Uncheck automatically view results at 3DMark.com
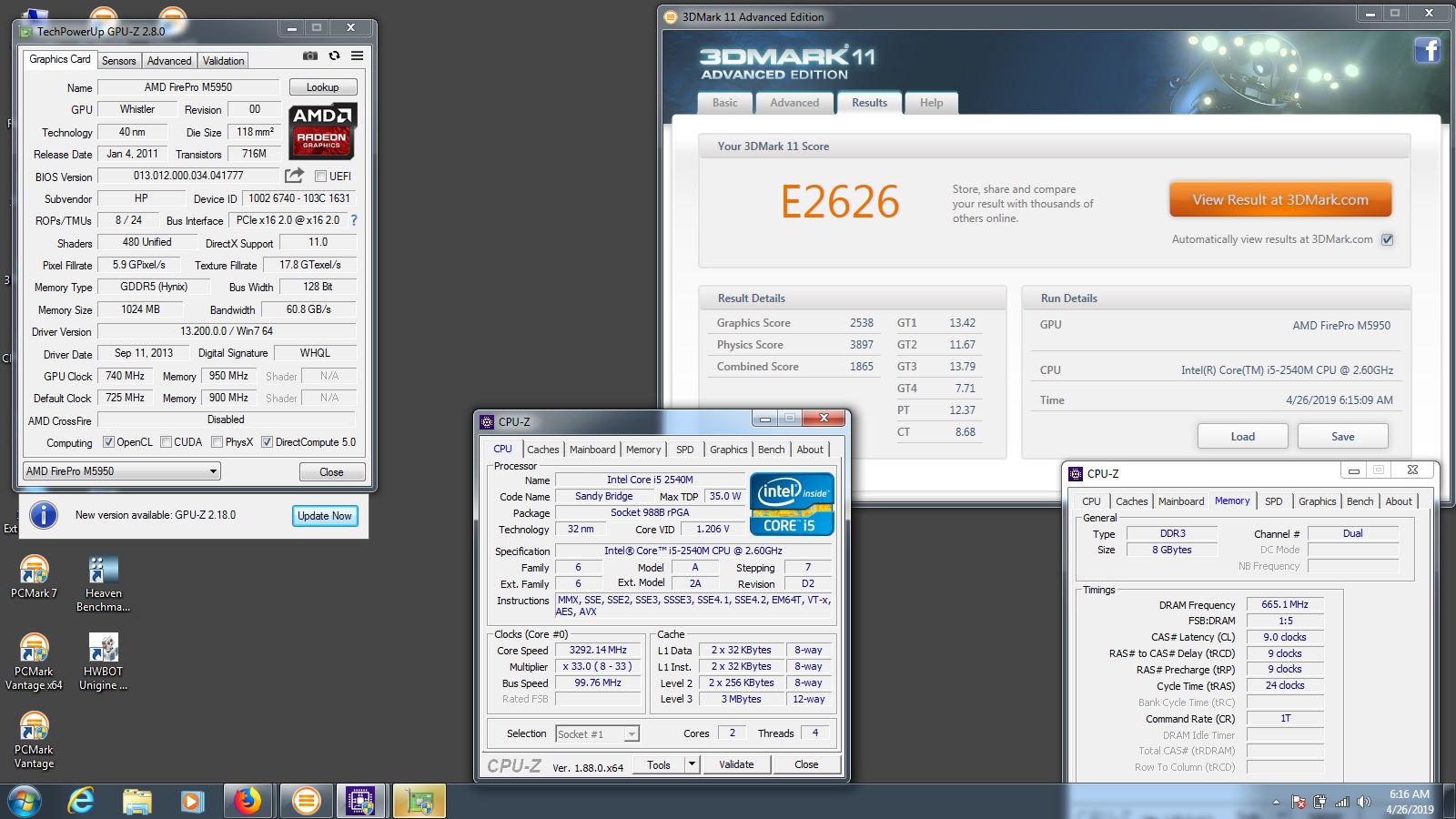The image size is (1456, 819). (1387, 239)
